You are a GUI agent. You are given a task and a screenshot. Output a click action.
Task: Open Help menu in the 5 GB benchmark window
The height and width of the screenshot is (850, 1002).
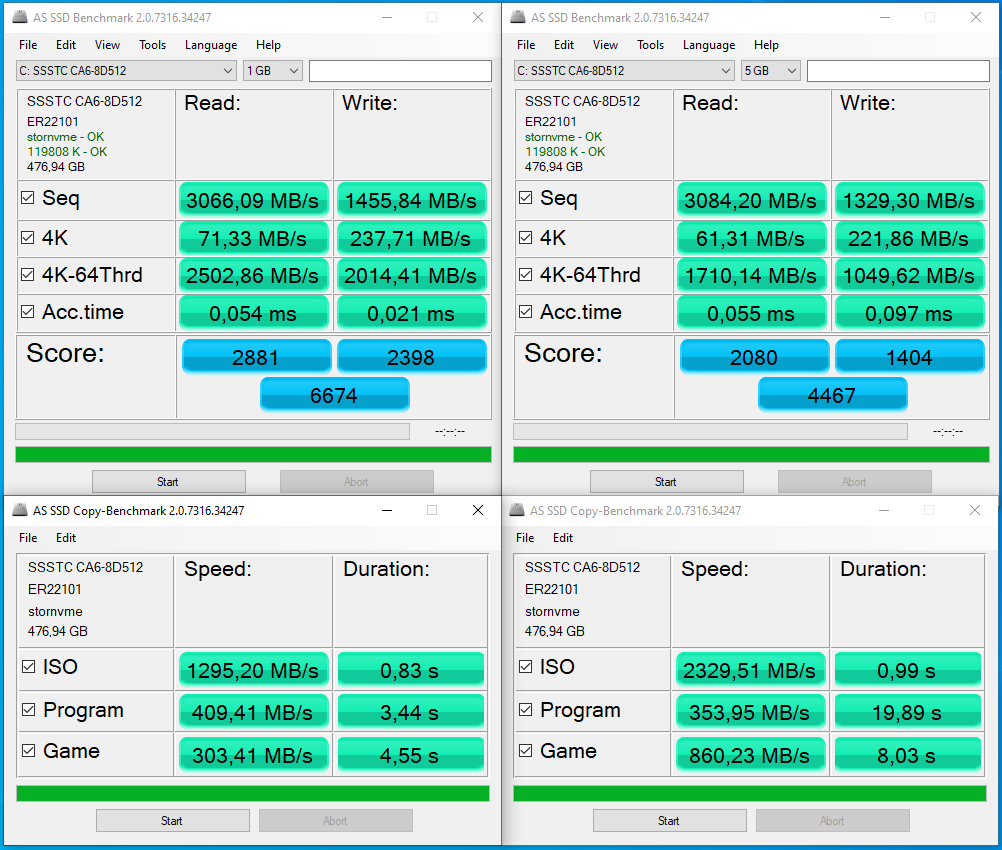click(766, 45)
